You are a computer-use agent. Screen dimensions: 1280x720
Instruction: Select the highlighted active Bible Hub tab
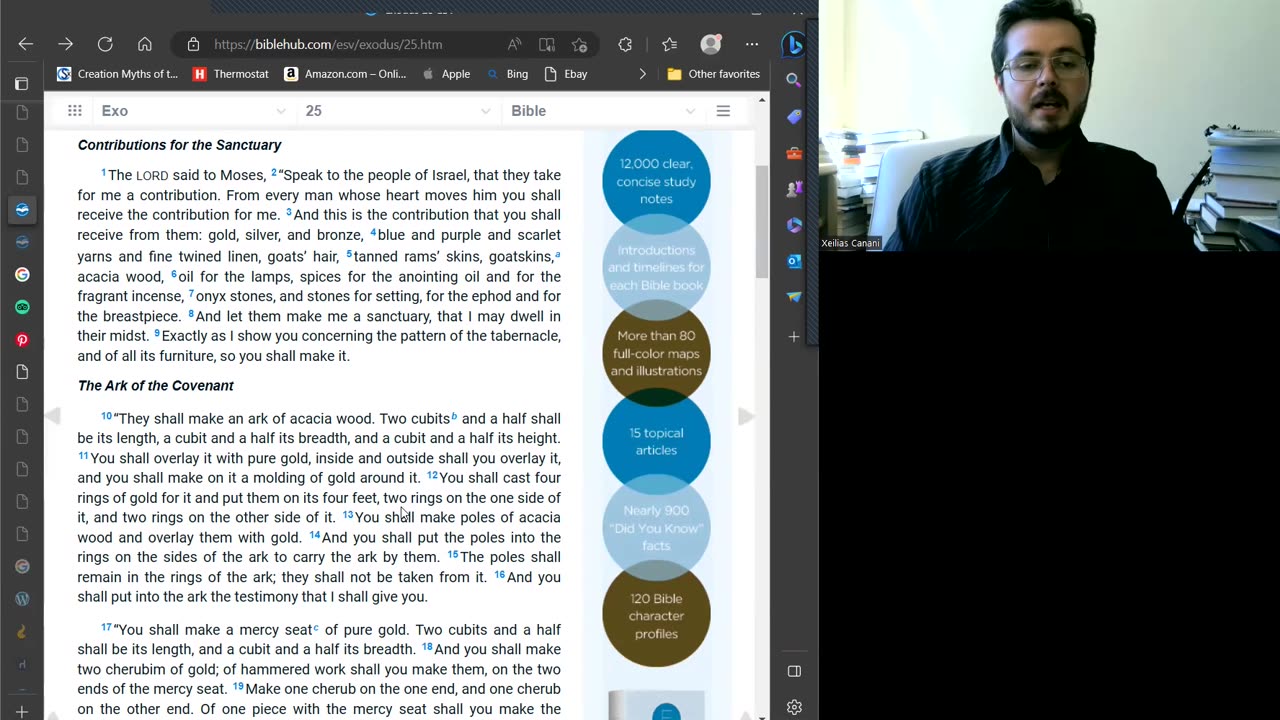22,209
